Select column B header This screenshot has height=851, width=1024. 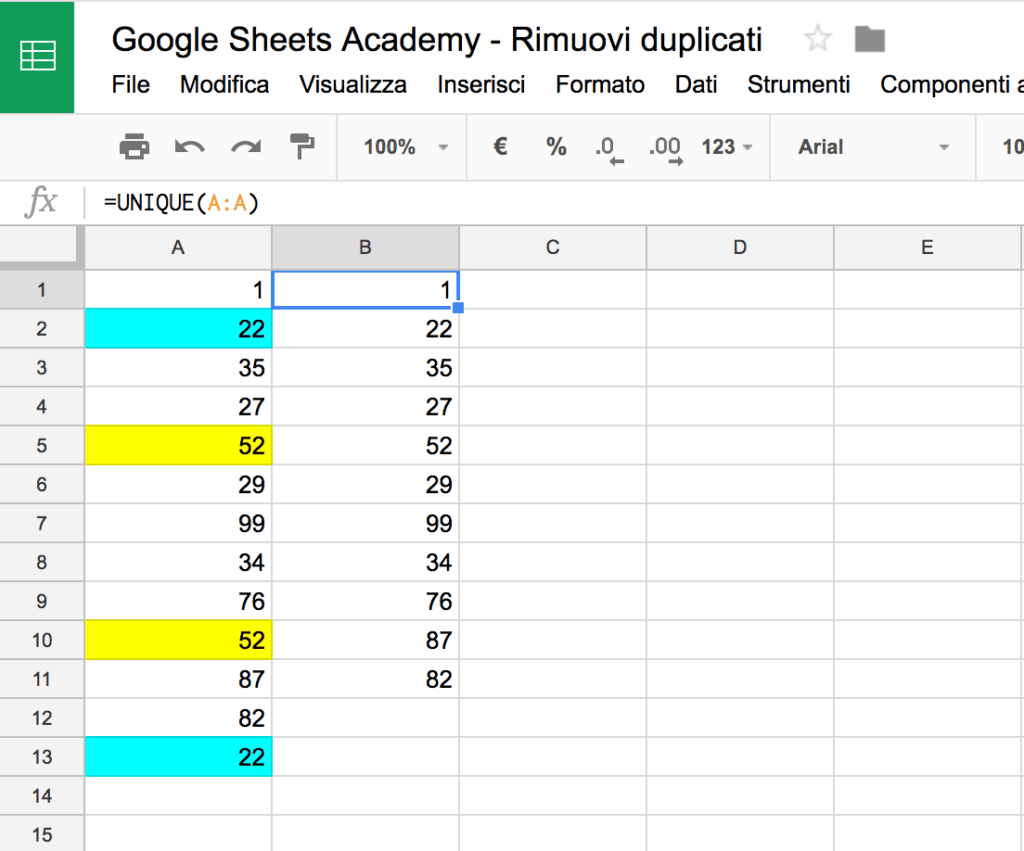(366, 248)
